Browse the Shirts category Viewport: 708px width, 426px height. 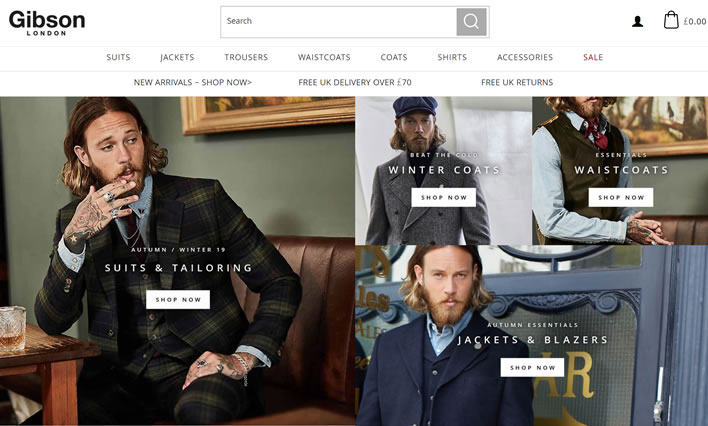click(452, 57)
